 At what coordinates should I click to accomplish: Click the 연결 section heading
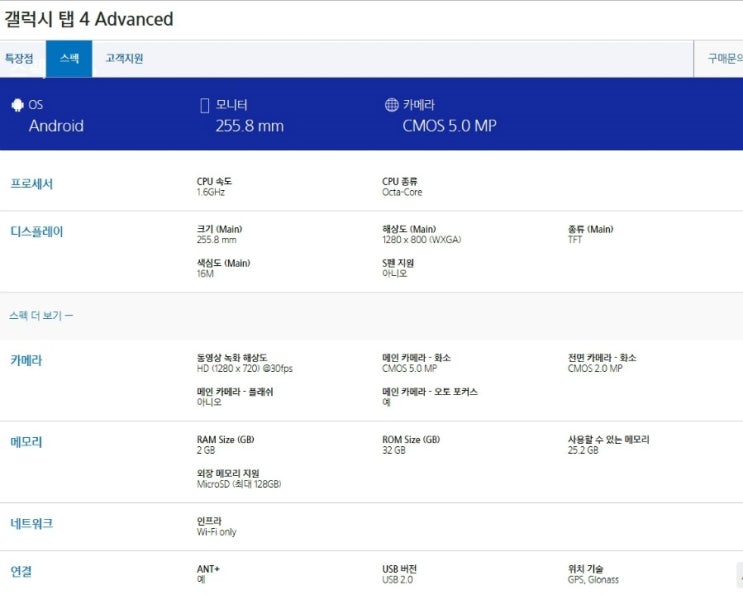tap(21, 571)
